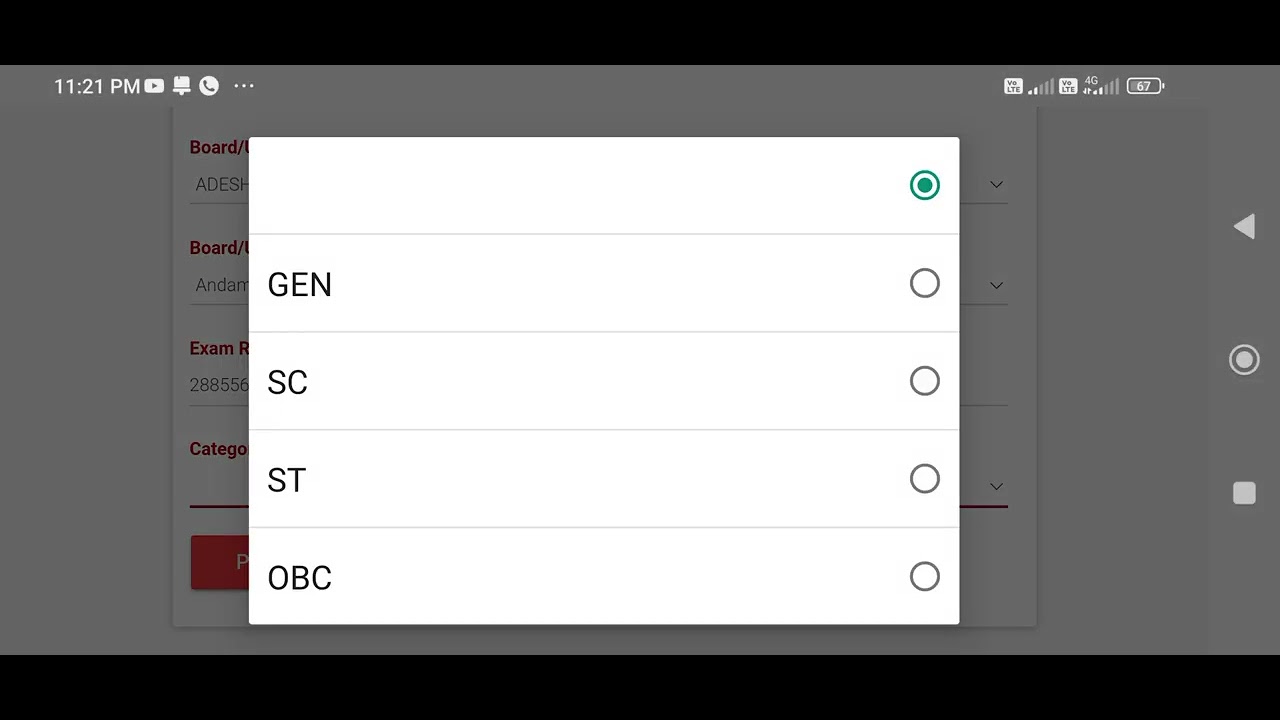This screenshot has width=1280, height=720.
Task: Tap the three-dots overflow in status bar
Action: click(244, 86)
